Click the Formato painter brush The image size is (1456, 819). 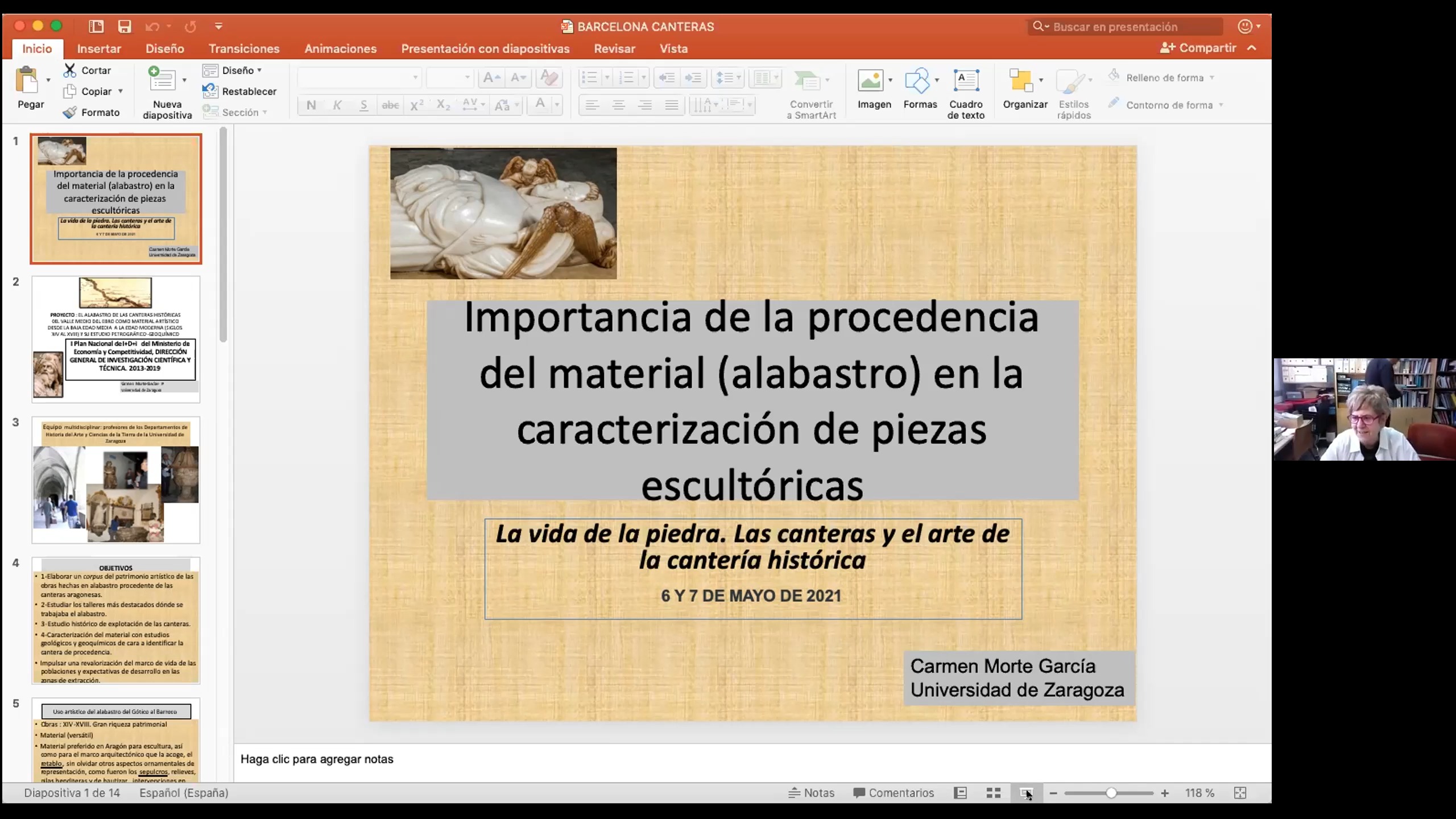point(69,112)
